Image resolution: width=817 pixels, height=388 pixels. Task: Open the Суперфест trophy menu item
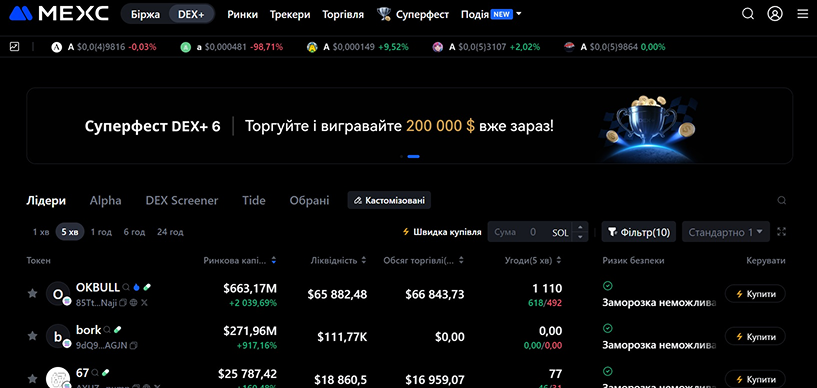413,15
